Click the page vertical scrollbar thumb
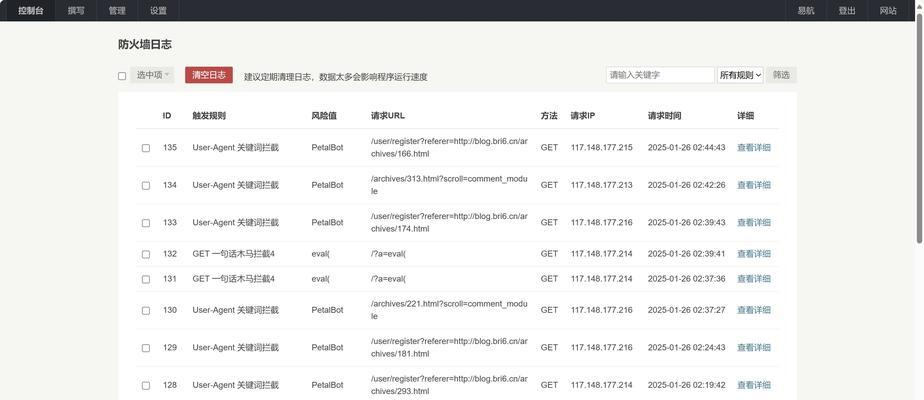This screenshot has width=924, height=400. coord(919,127)
